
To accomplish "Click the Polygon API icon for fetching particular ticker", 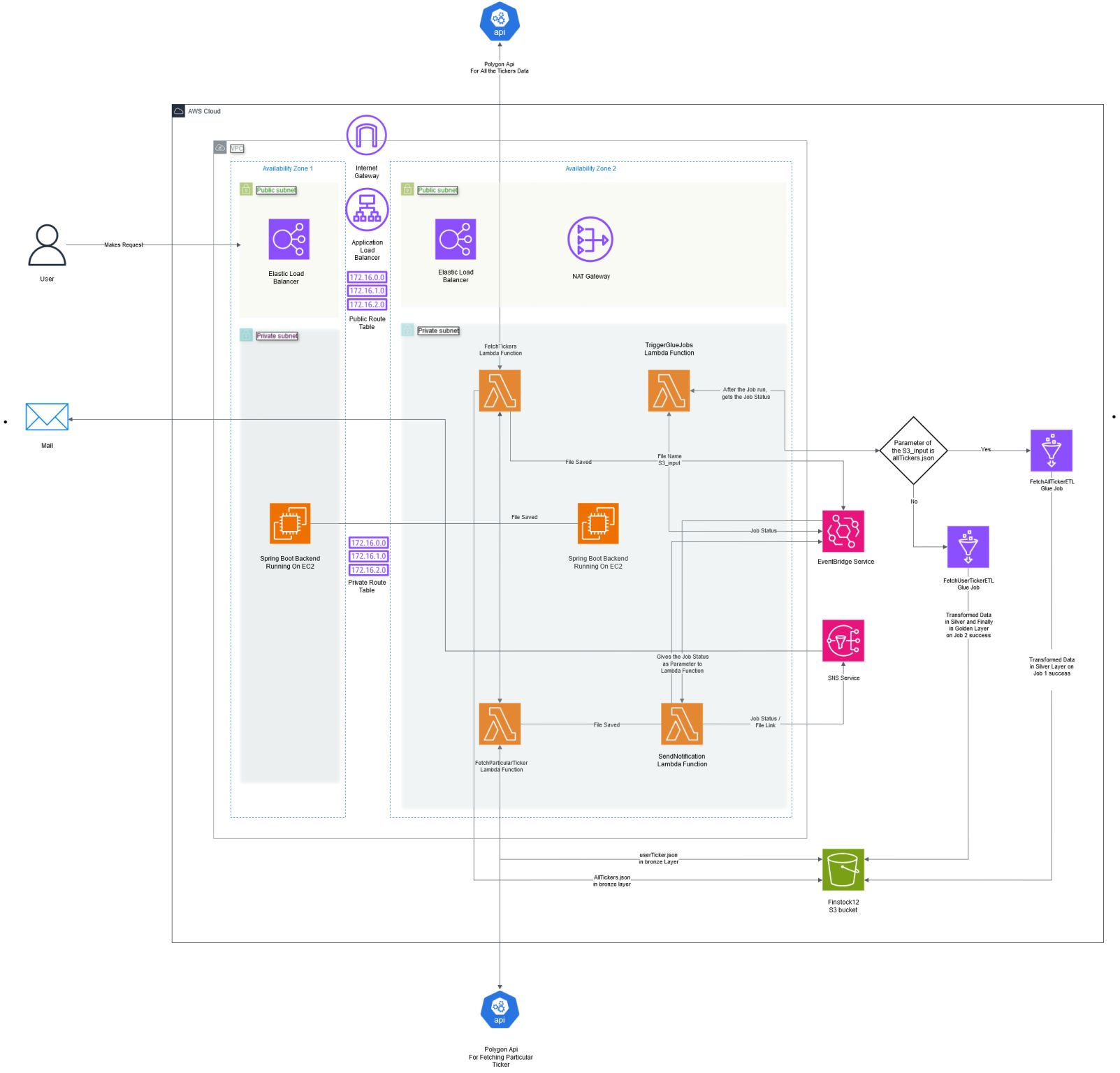I will point(500,1010).
